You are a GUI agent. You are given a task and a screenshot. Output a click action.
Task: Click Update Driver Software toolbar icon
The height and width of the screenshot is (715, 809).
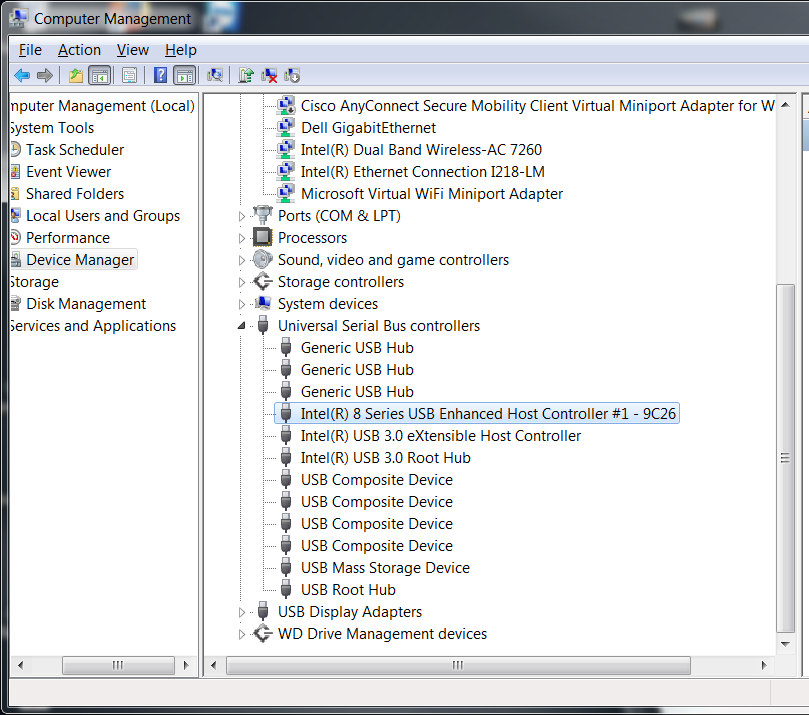(x=246, y=76)
